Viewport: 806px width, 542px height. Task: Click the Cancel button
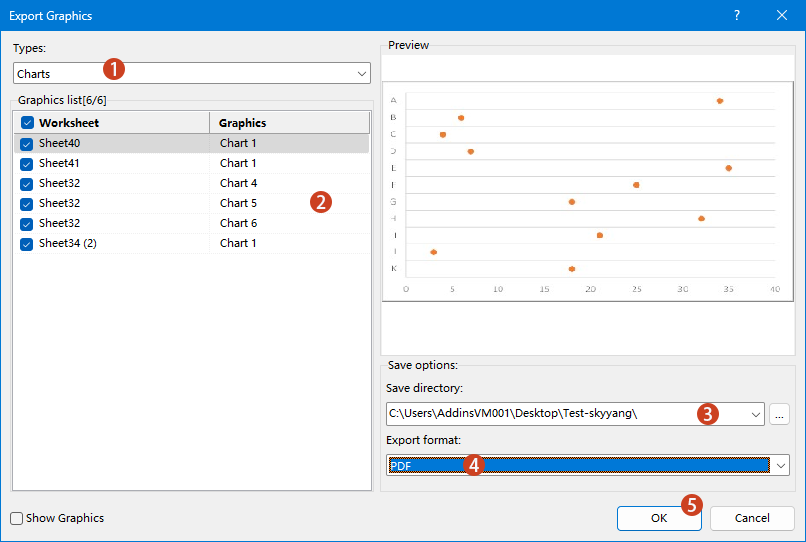752,518
